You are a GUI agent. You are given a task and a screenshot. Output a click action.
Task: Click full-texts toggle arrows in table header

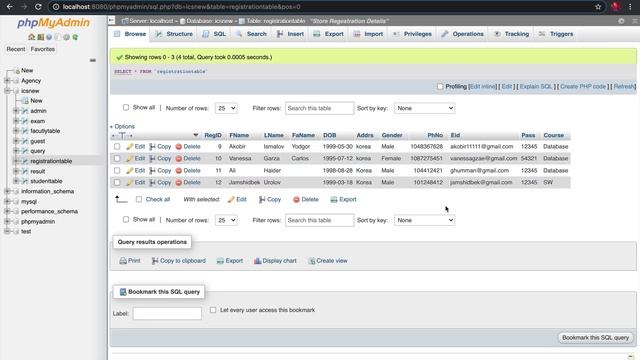(x=122, y=136)
